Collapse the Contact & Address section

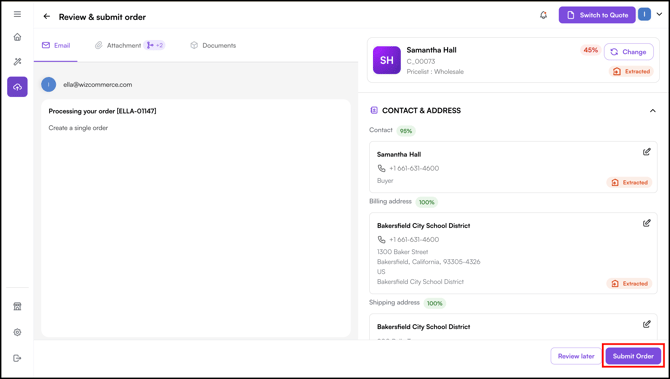[x=652, y=111]
